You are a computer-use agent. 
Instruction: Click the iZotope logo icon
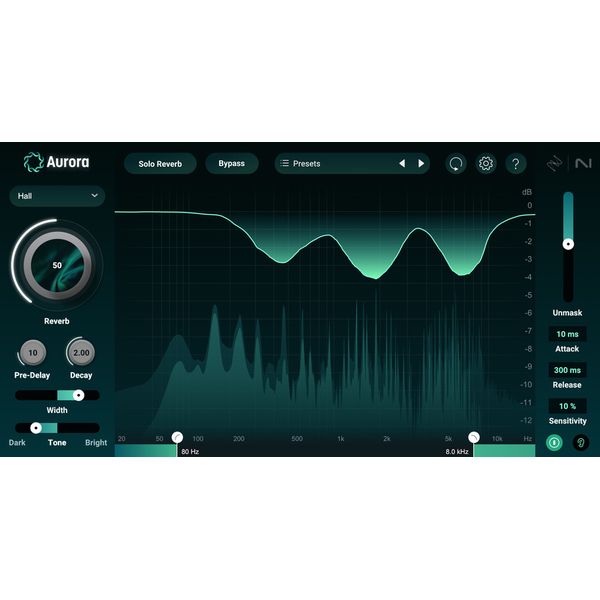pos(553,163)
